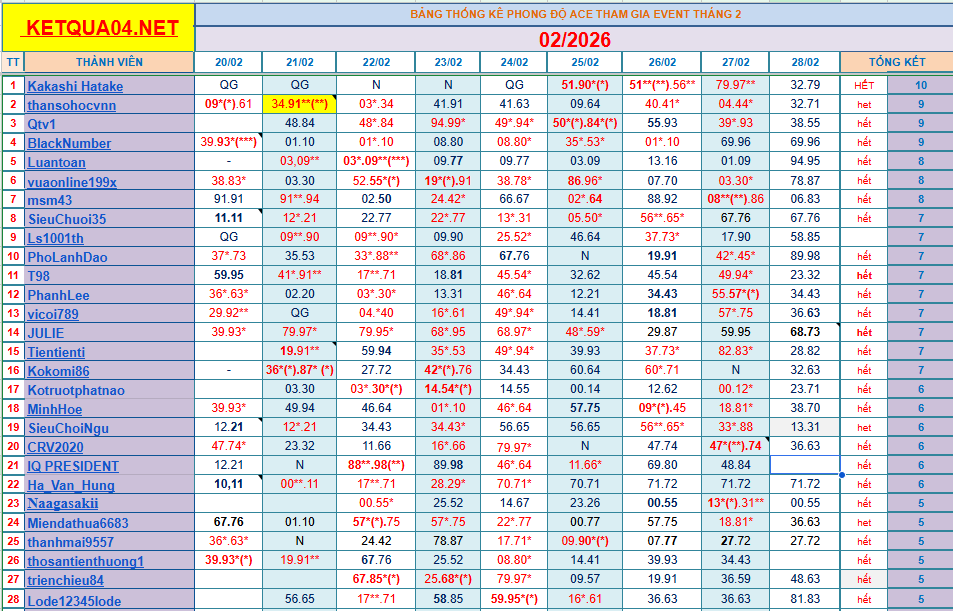Open IQ PRESIDENT member link
The width and height of the screenshot is (953, 611).
click(73, 466)
